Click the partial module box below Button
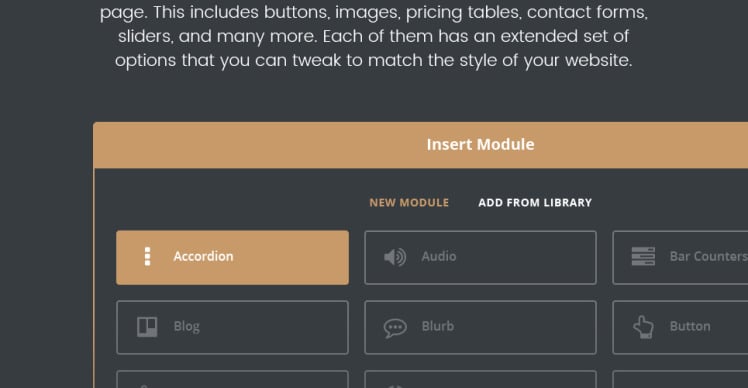748x388 pixels. [x=680, y=379]
